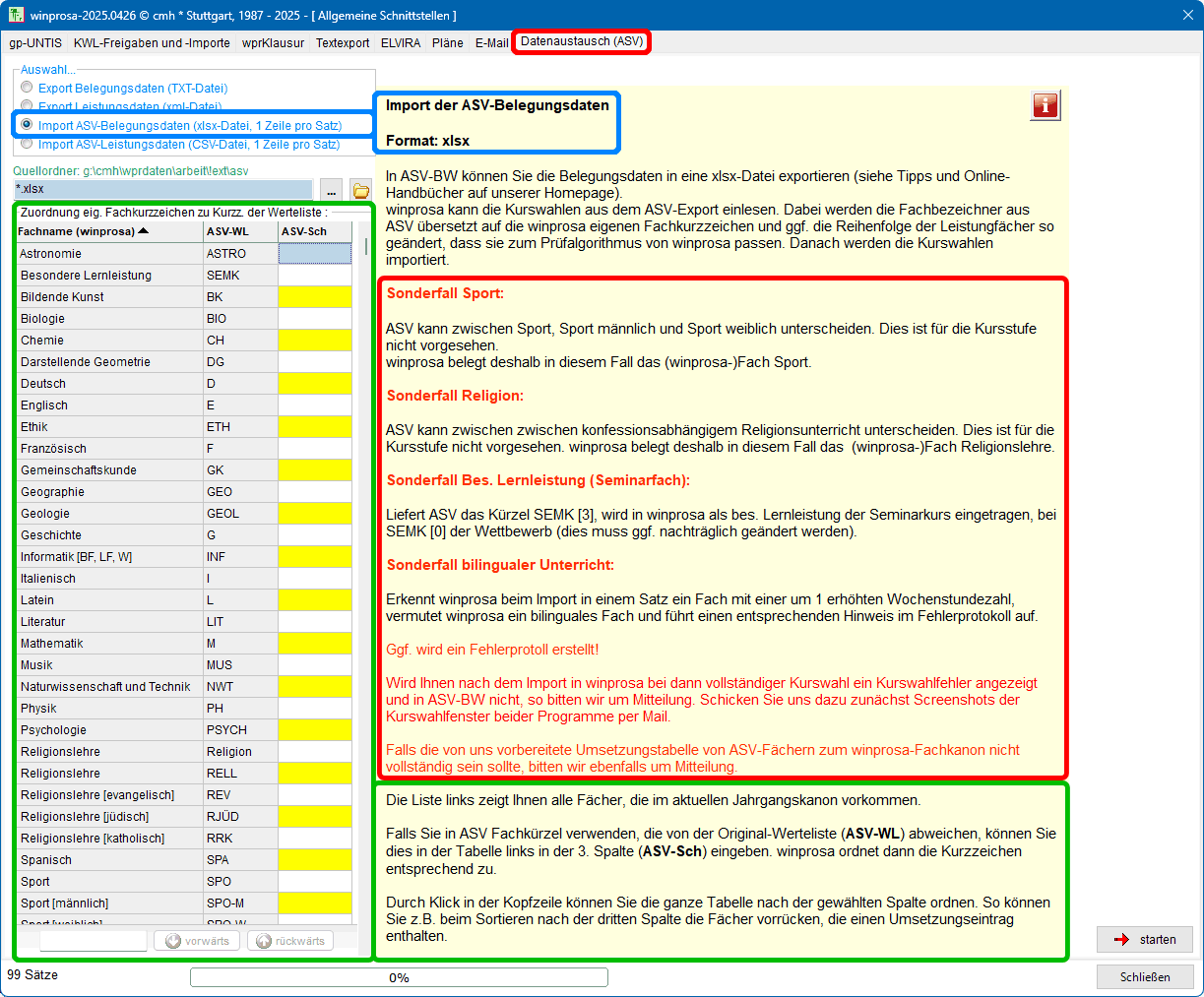Select Import ASV-Leistungsdaten CSV radio button

[28, 144]
